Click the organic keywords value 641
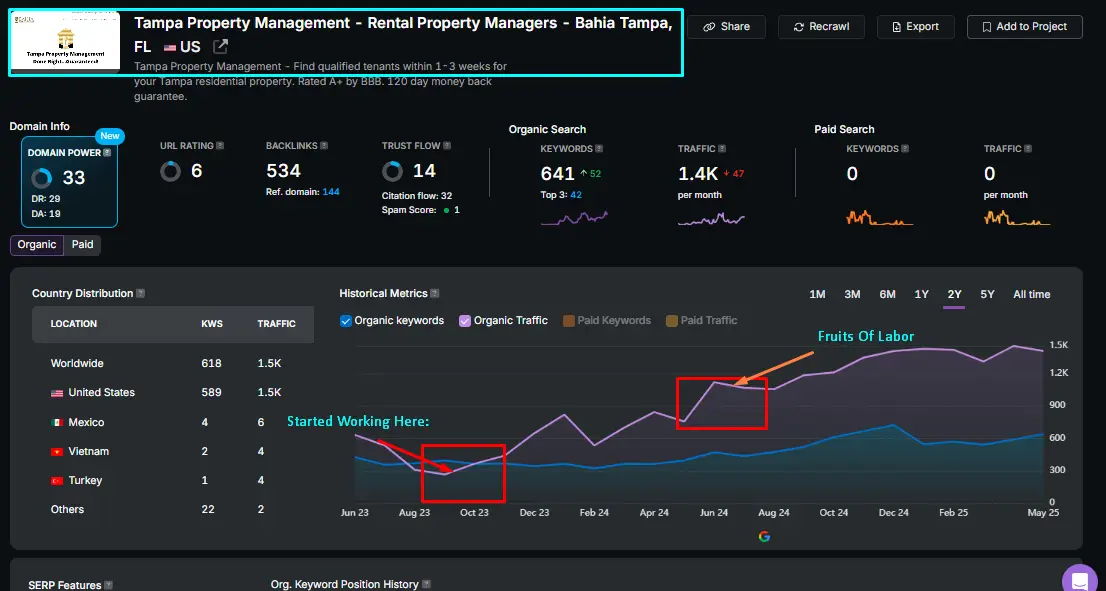The image size is (1106, 591). point(558,173)
